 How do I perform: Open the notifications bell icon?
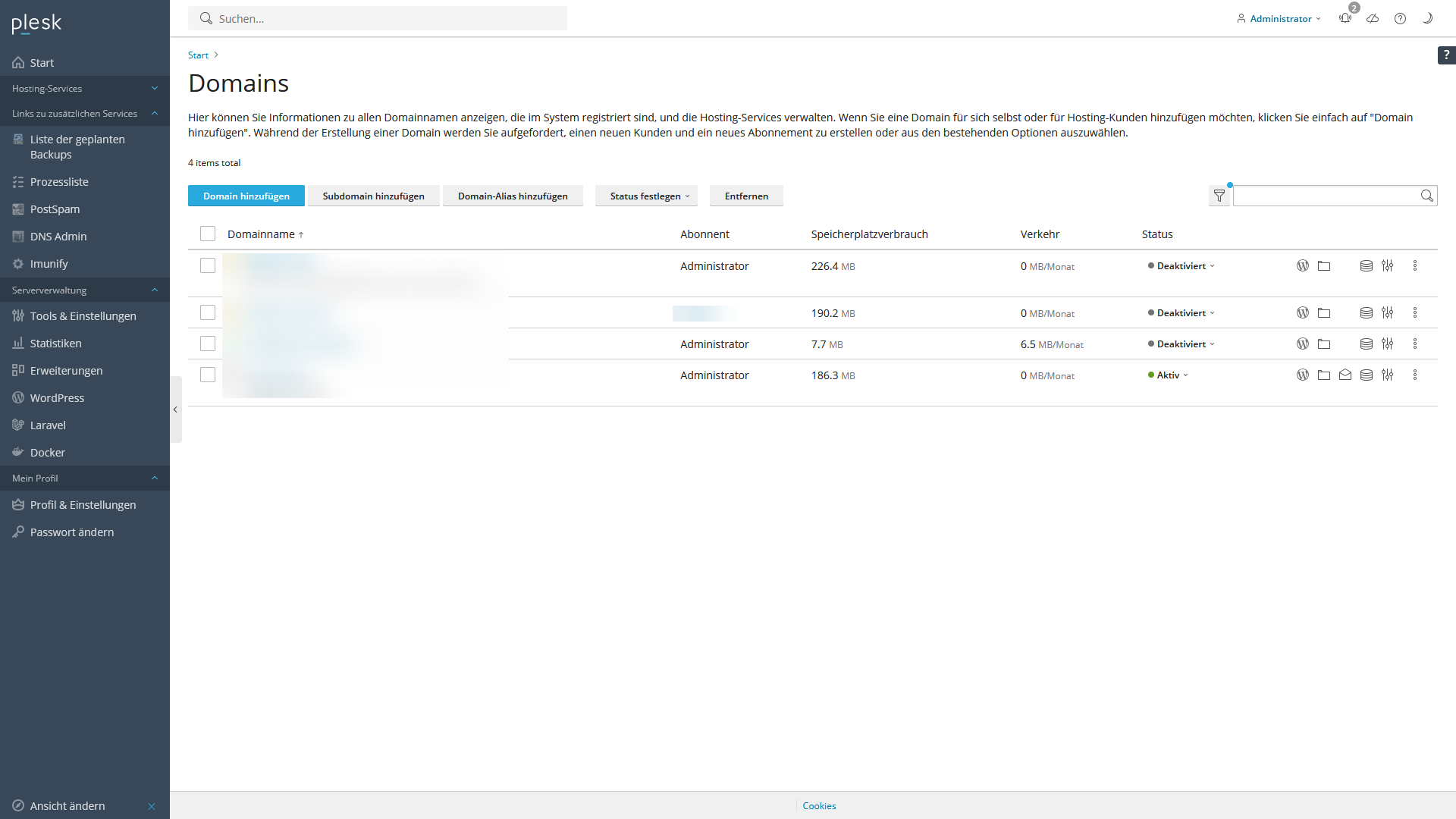(x=1345, y=18)
